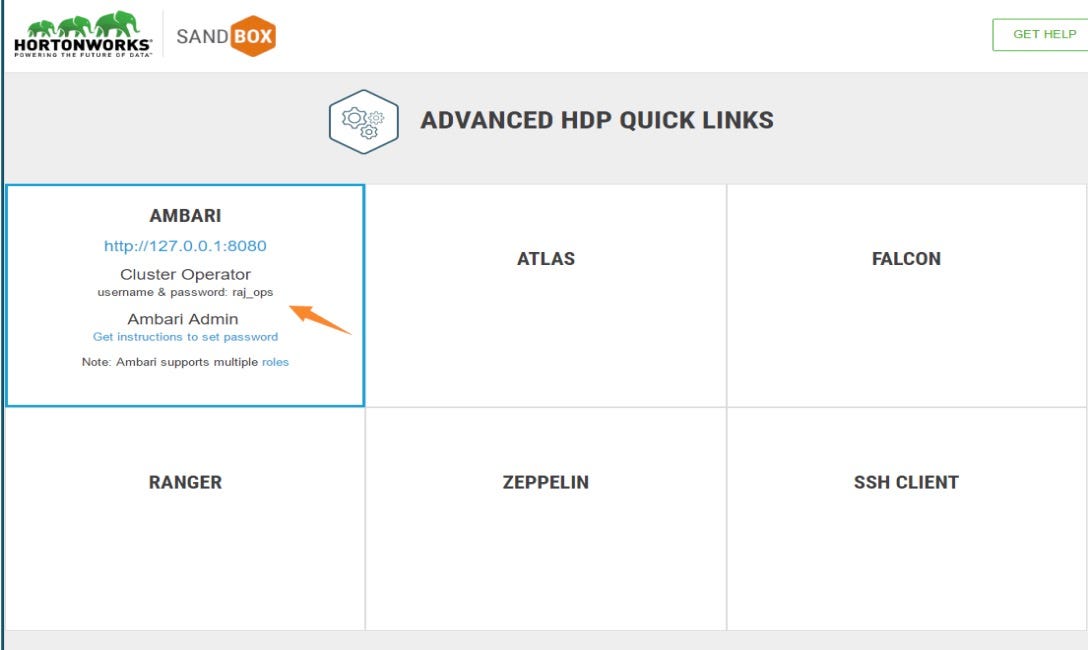Click the GET HELP button

[x=1043, y=33]
